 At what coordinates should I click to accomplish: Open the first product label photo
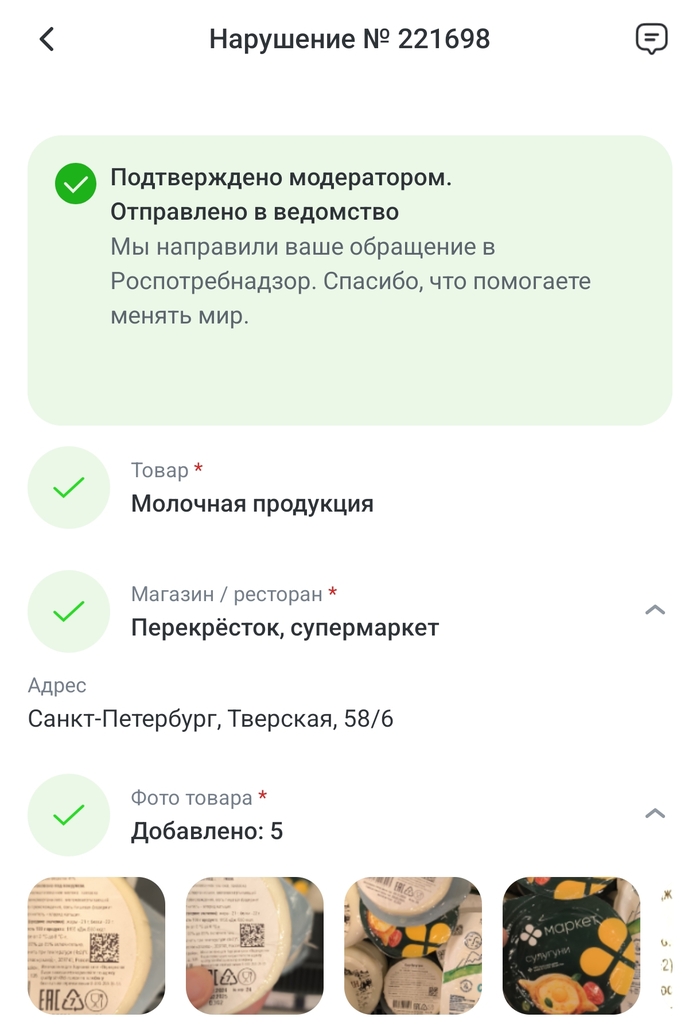[96, 945]
